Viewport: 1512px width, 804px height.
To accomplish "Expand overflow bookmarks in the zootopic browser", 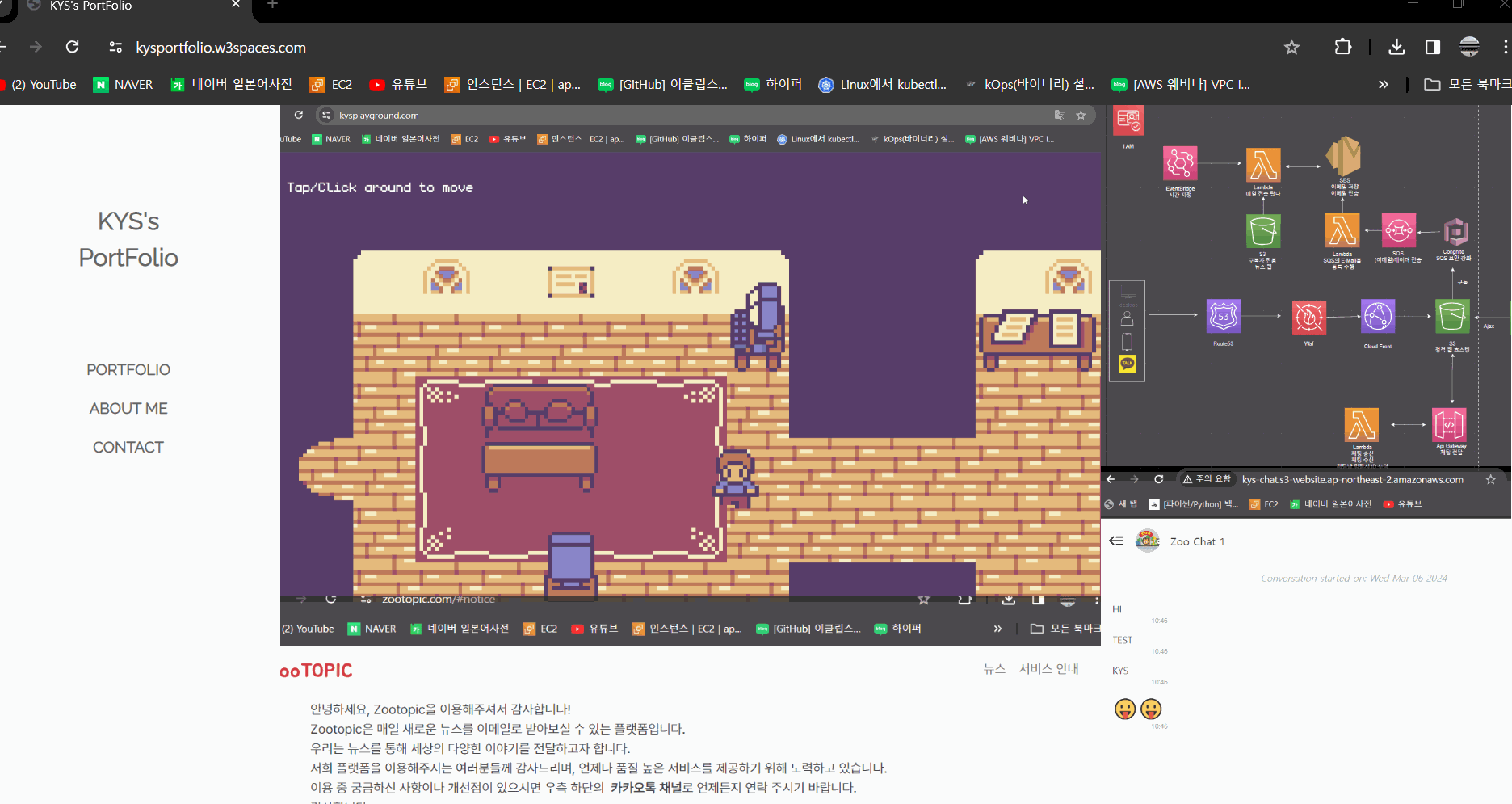I will point(997,628).
